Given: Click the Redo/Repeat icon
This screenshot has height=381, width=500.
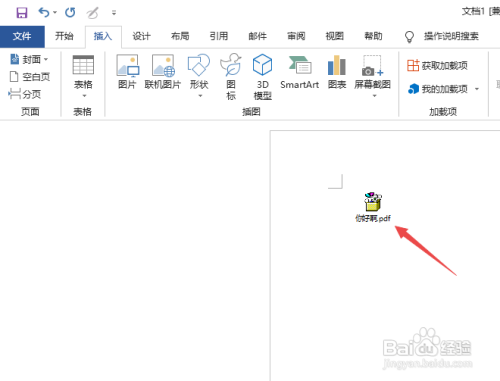Looking at the screenshot, I should tap(70, 13).
